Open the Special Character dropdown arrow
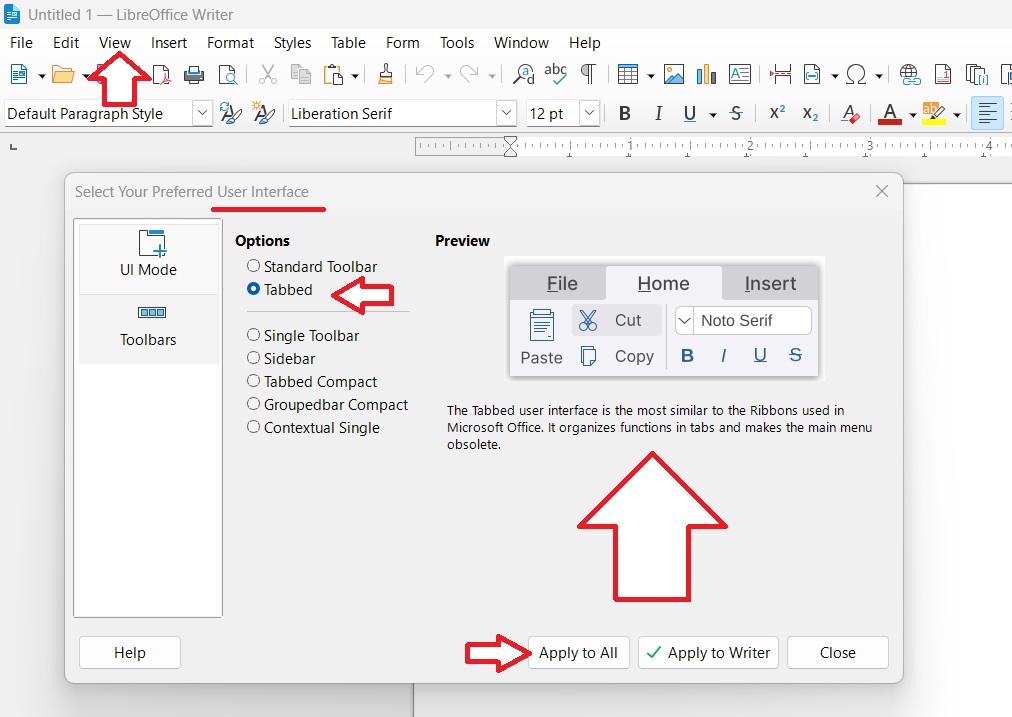The width and height of the screenshot is (1012, 717). 879,76
